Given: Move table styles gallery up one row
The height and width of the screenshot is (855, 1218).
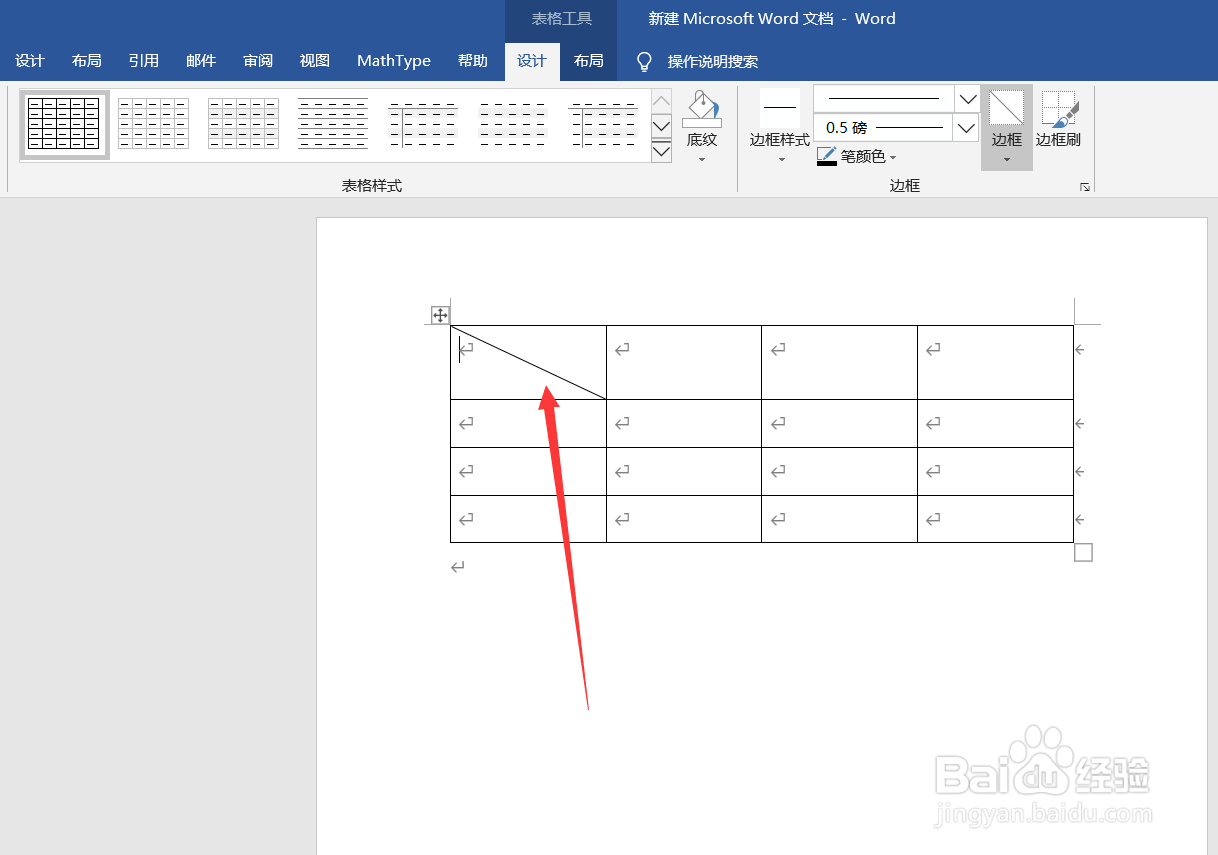Looking at the screenshot, I should pos(661,101).
